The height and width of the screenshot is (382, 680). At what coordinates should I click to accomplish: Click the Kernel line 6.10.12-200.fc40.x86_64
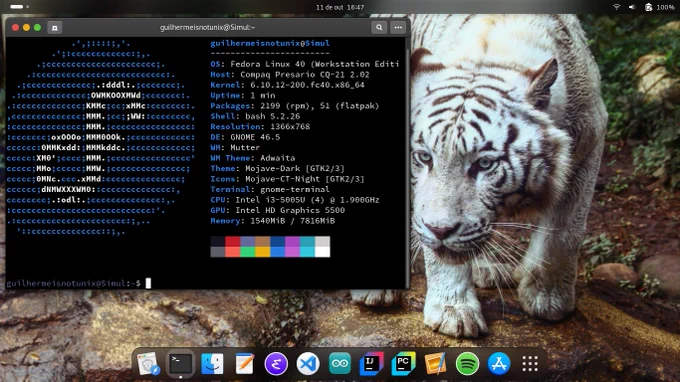pyautogui.click(x=287, y=85)
